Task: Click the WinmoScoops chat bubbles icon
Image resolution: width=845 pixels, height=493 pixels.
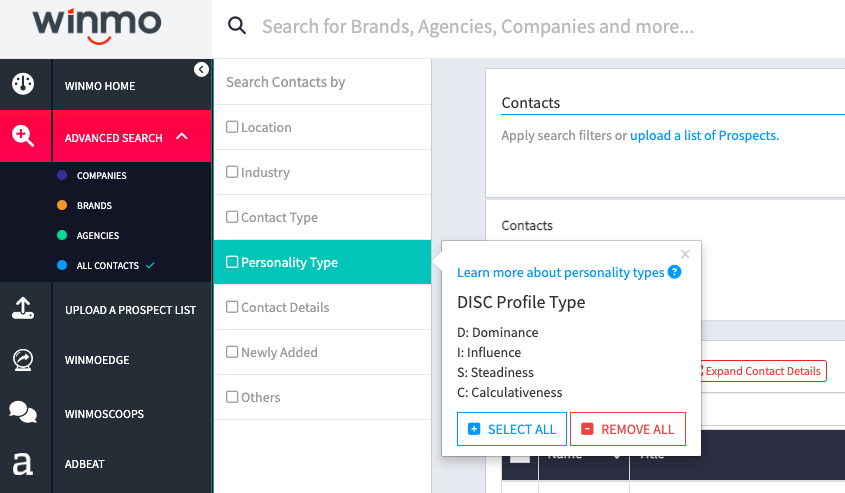Action: click(23, 412)
